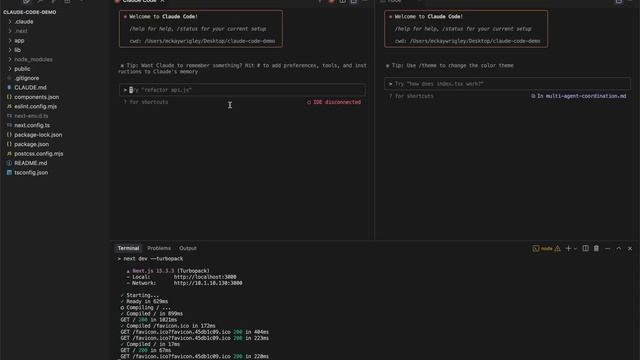
Task: Switch to the Terminal tab
Action: pyautogui.click(x=128, y=248)
